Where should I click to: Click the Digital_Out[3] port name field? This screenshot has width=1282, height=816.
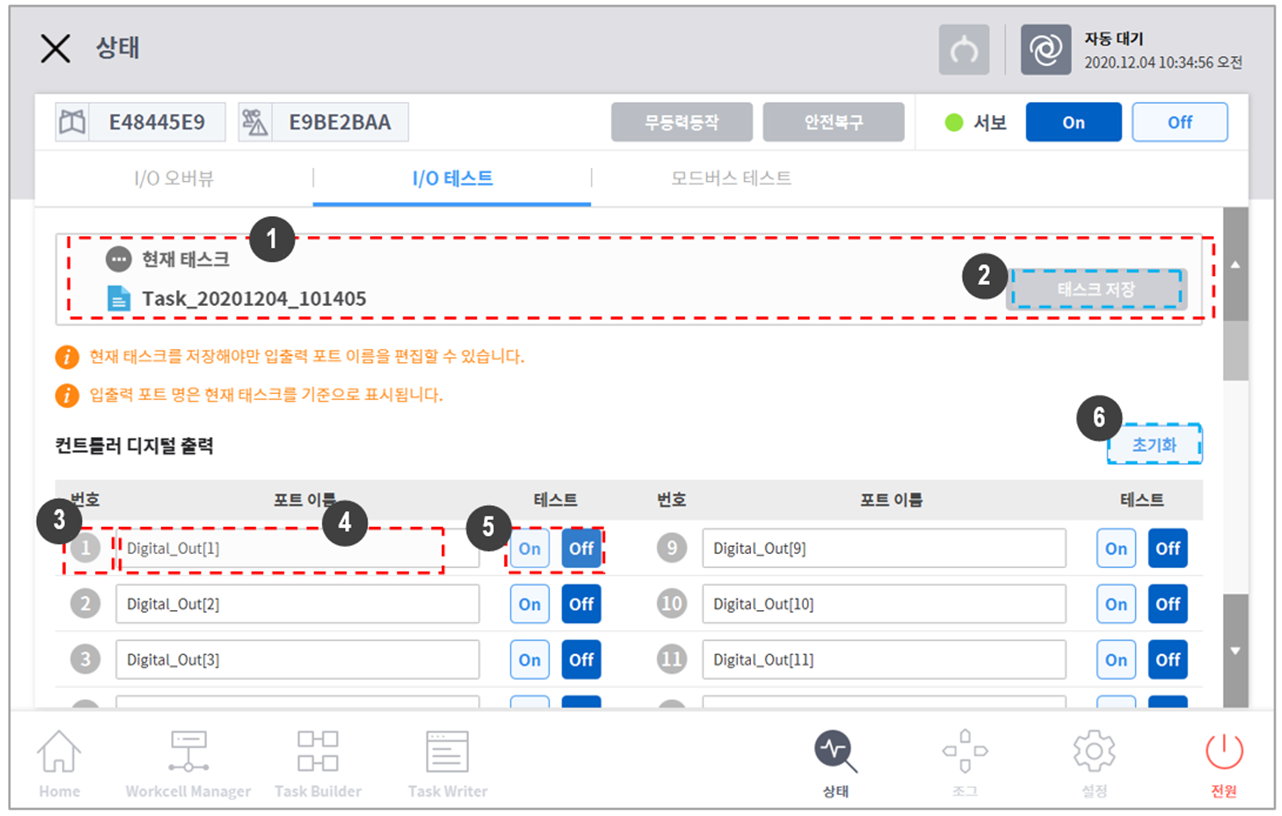point(297,660)
